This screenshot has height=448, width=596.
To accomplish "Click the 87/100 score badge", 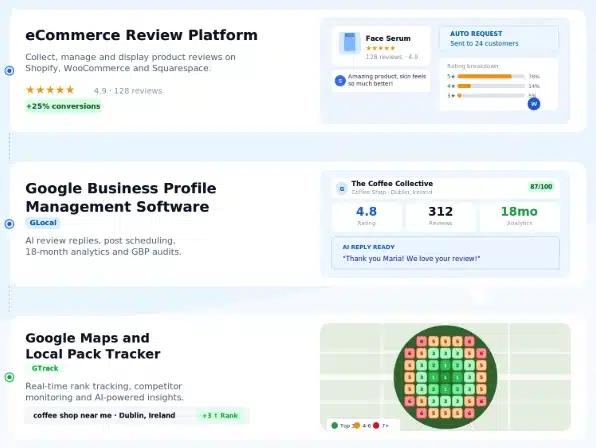I will (541, 187).
